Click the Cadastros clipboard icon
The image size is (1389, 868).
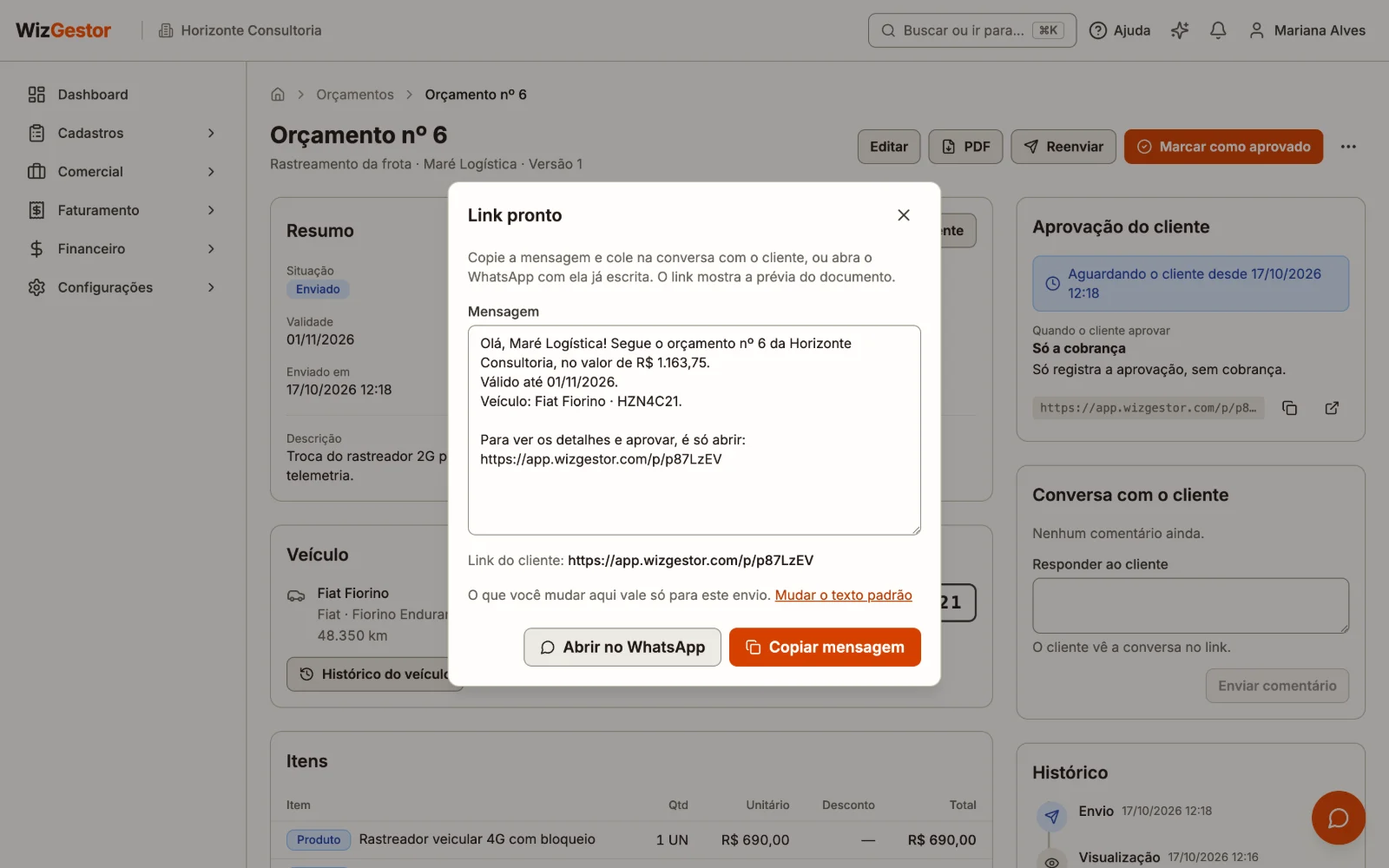pyautogui.click(x=36, y=133)
